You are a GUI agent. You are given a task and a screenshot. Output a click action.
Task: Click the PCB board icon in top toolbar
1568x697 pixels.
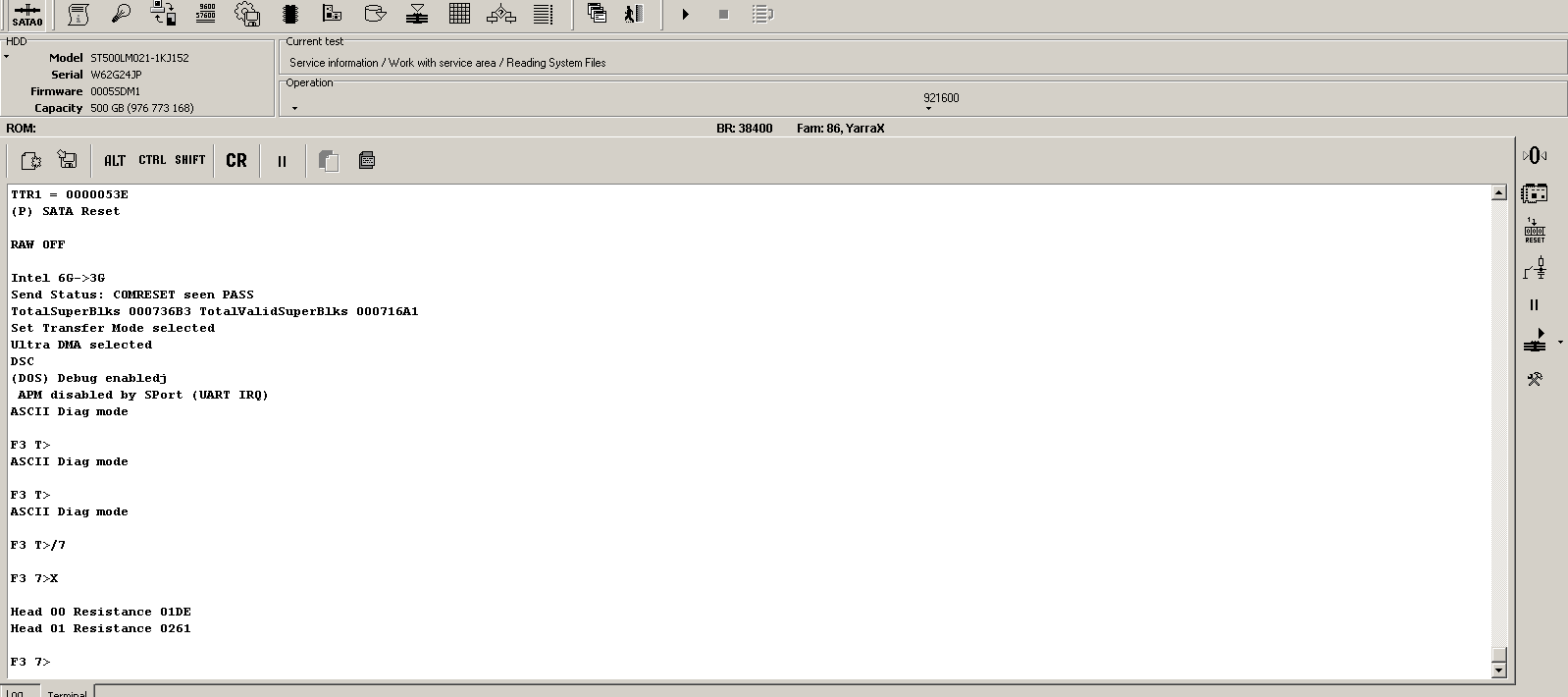[333, 14]
